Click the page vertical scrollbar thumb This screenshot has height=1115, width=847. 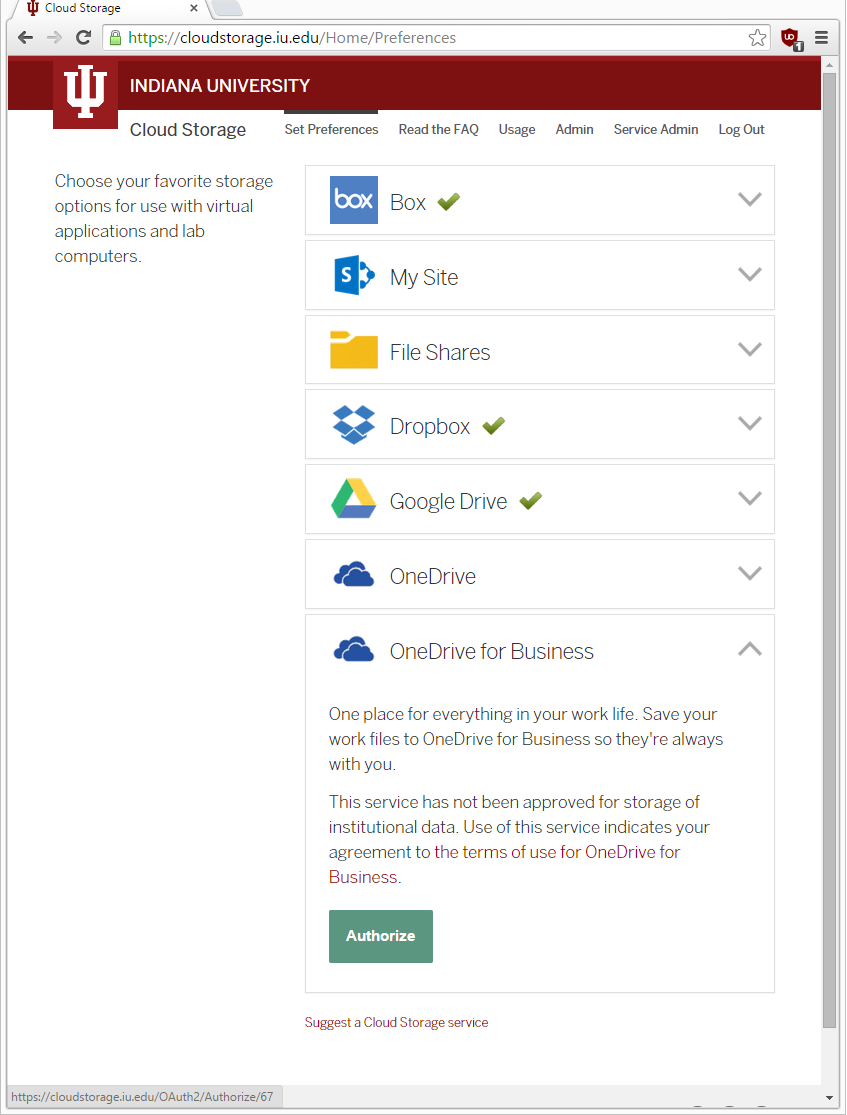click(829, 550)
